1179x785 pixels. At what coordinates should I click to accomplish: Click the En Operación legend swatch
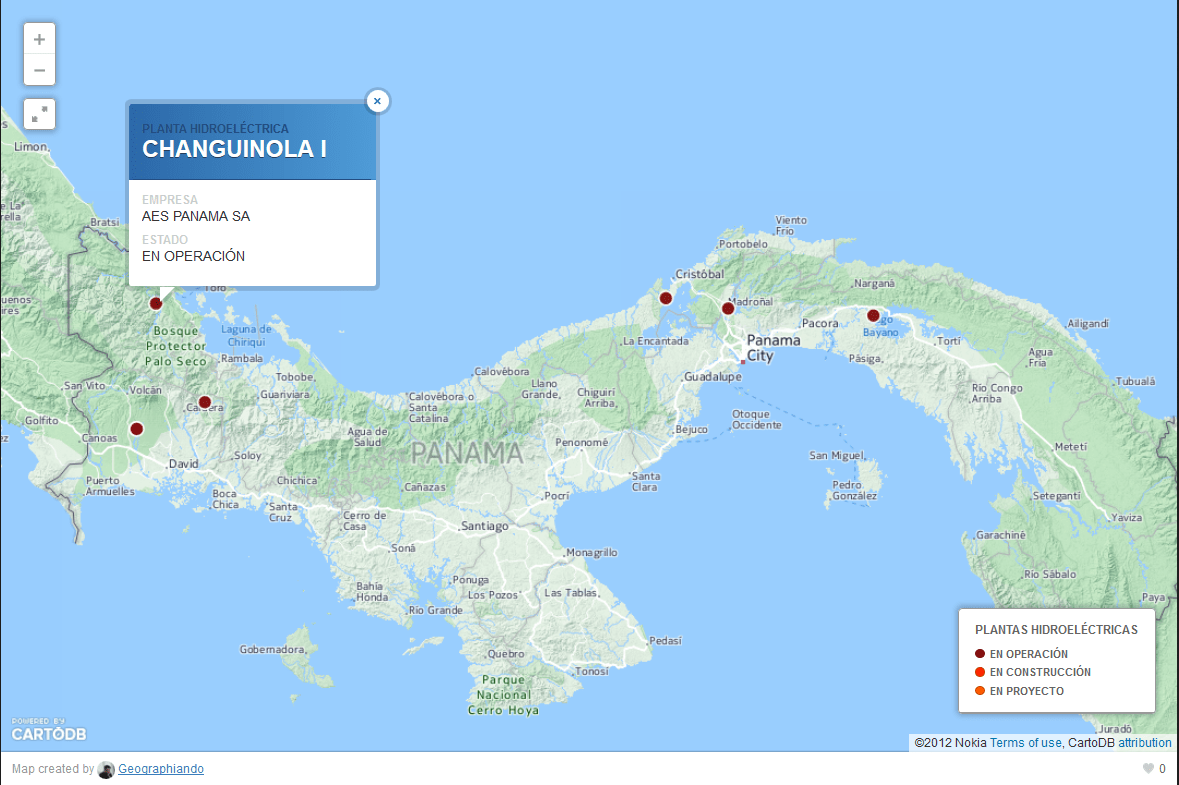click(x=980, y=653)
